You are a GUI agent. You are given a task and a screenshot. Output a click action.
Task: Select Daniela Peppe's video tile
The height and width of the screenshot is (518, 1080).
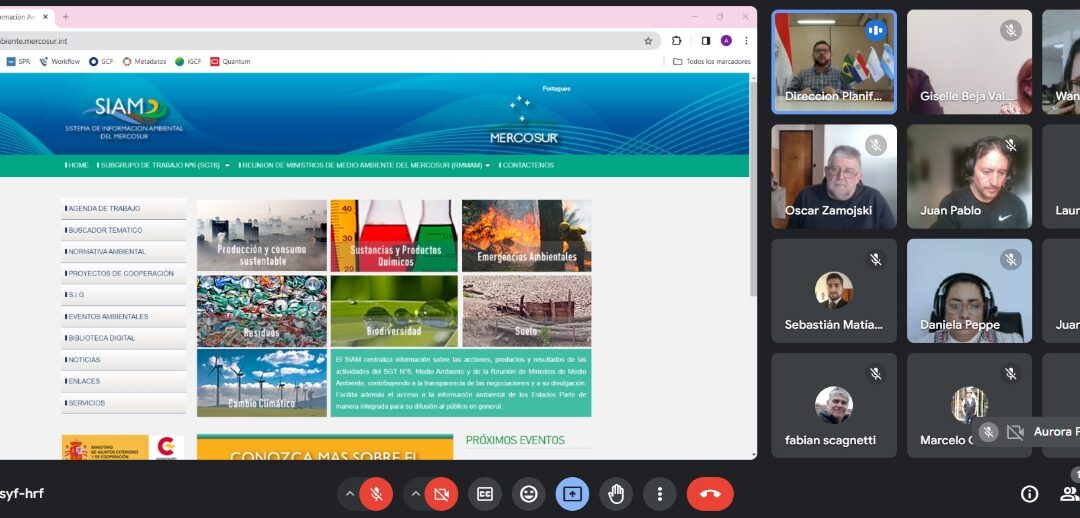(x=969, y=291)
